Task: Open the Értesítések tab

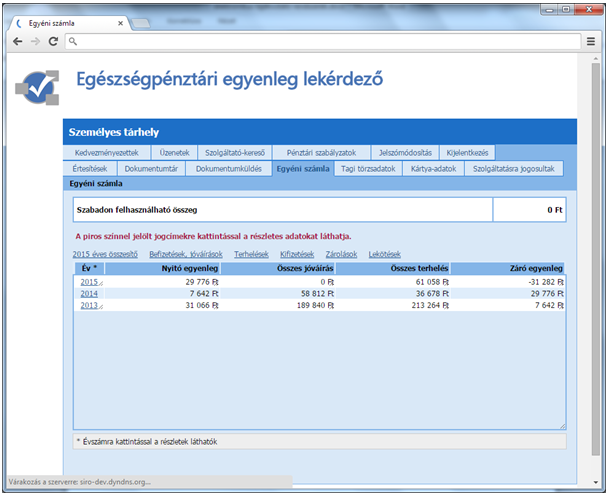Action: (x=90, y=169)
